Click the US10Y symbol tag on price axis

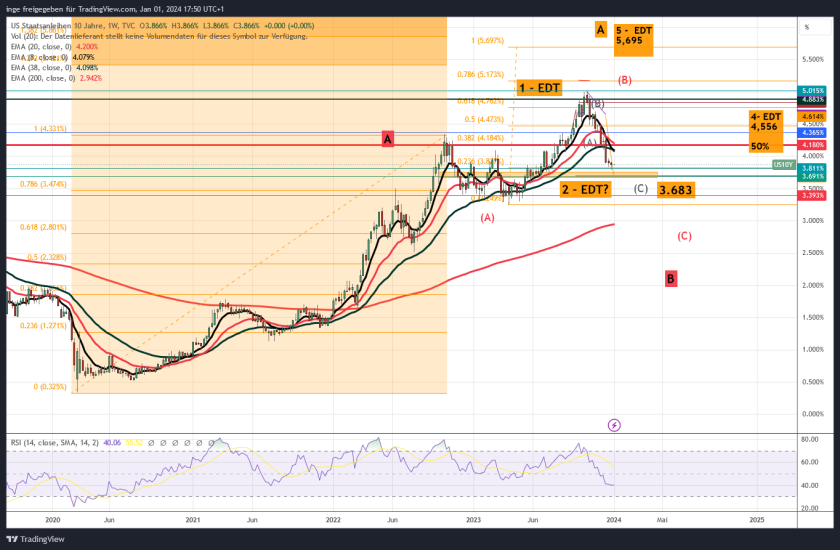[783, 163]
